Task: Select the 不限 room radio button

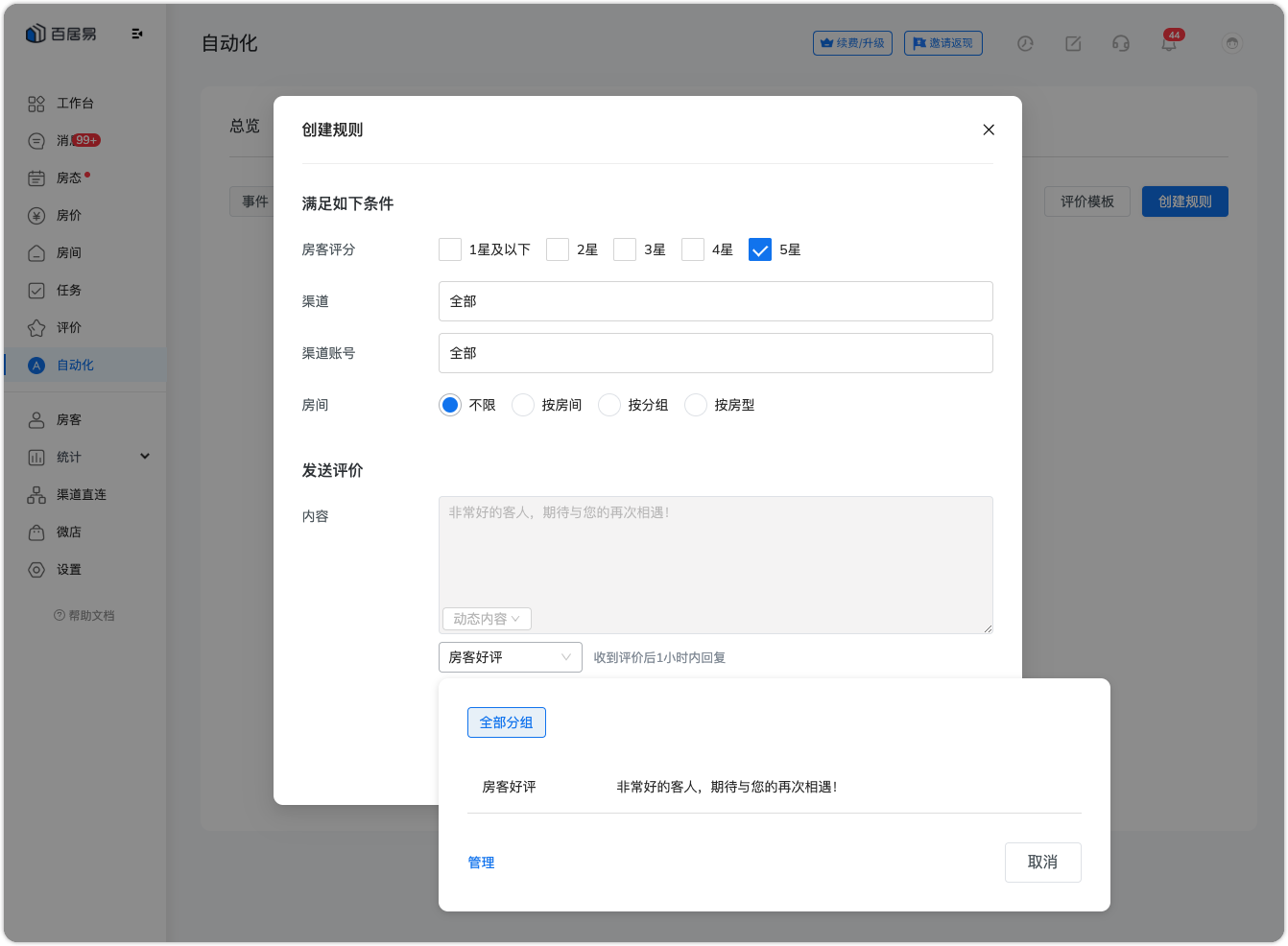Action: coord(450,405)
